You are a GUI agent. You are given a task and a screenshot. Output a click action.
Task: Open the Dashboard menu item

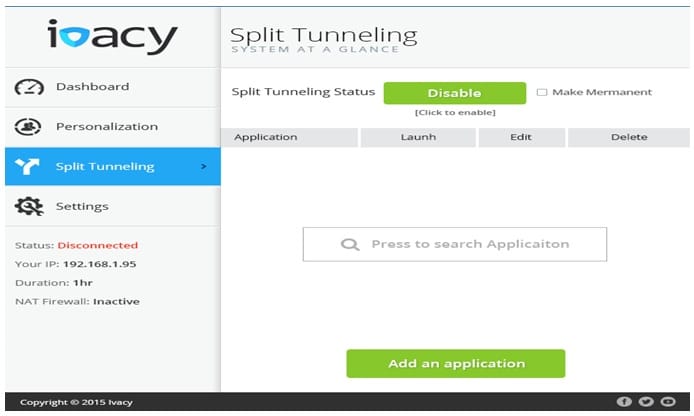tap(113, 87)
